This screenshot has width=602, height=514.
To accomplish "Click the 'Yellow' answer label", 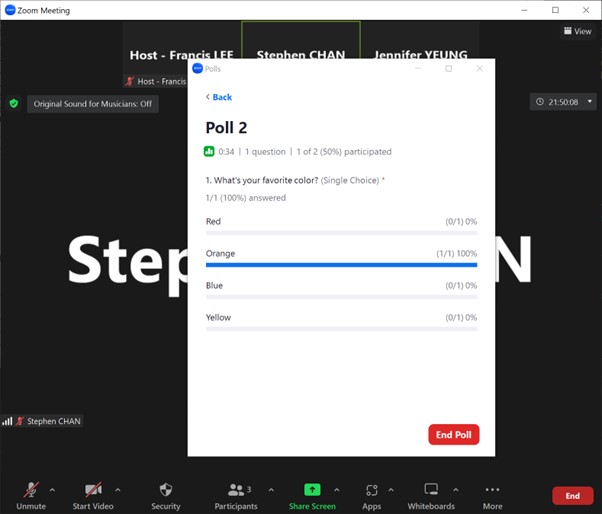I will click(x=218, y=317).
